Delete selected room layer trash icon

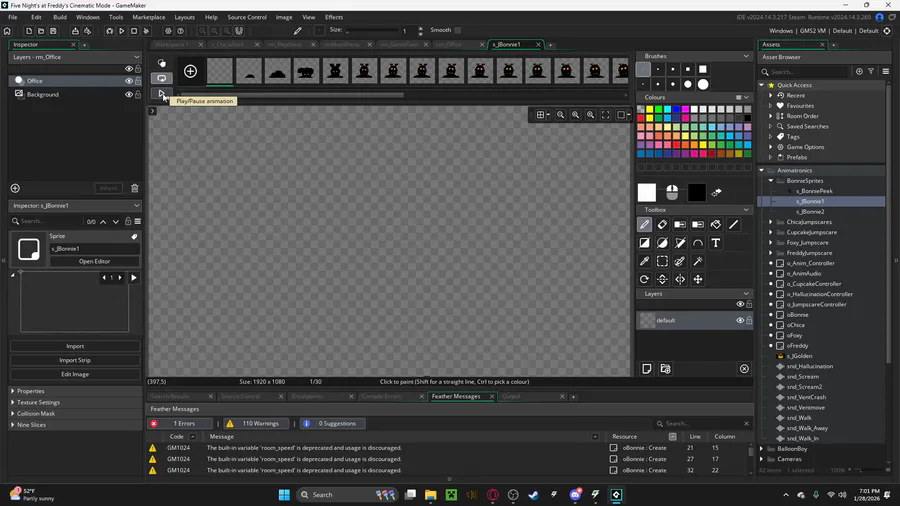click(134, 188)
